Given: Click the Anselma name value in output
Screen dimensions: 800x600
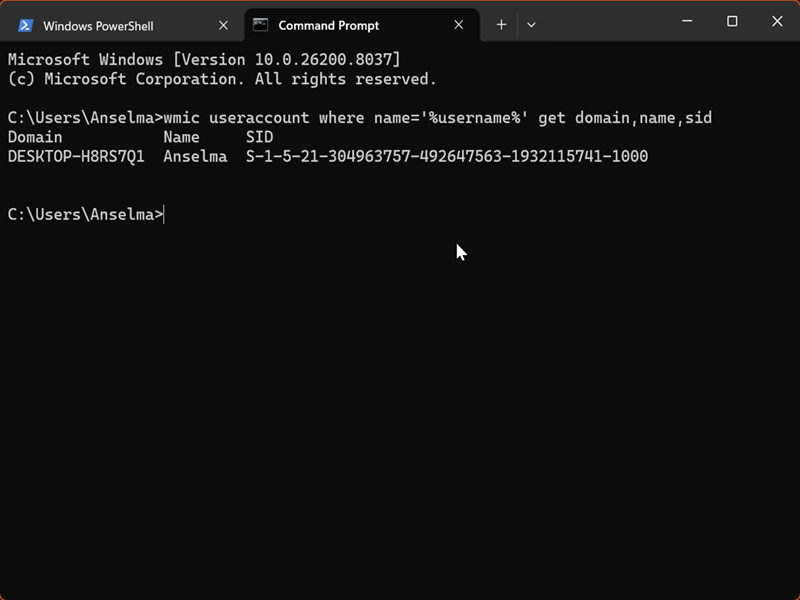Looking at the screenshot, I should point(195,156).
